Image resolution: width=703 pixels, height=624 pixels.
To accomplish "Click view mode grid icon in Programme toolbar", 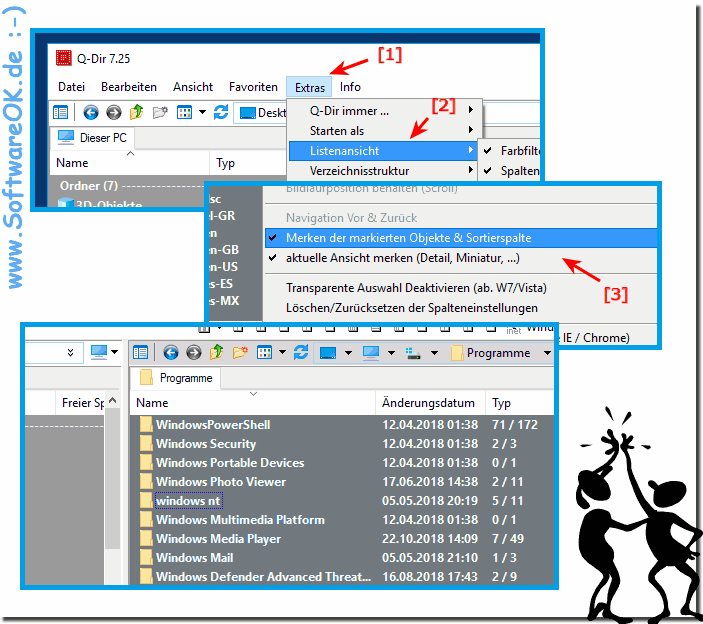I will [x=264, y=353].
